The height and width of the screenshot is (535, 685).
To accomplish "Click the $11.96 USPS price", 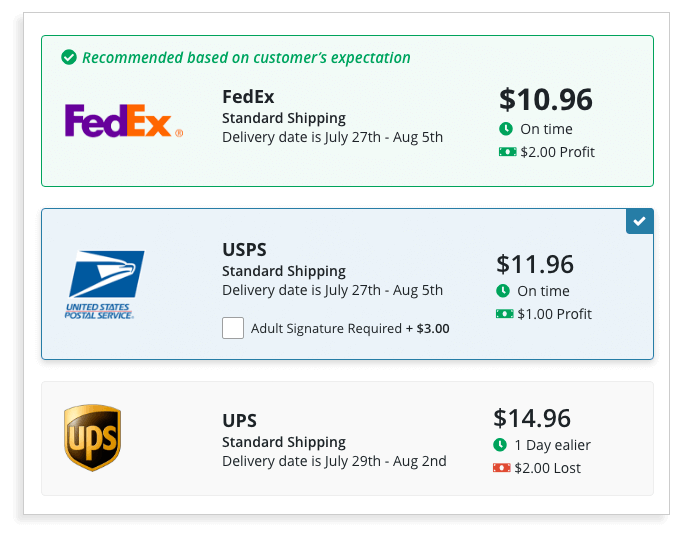I will tap(535, 264).
